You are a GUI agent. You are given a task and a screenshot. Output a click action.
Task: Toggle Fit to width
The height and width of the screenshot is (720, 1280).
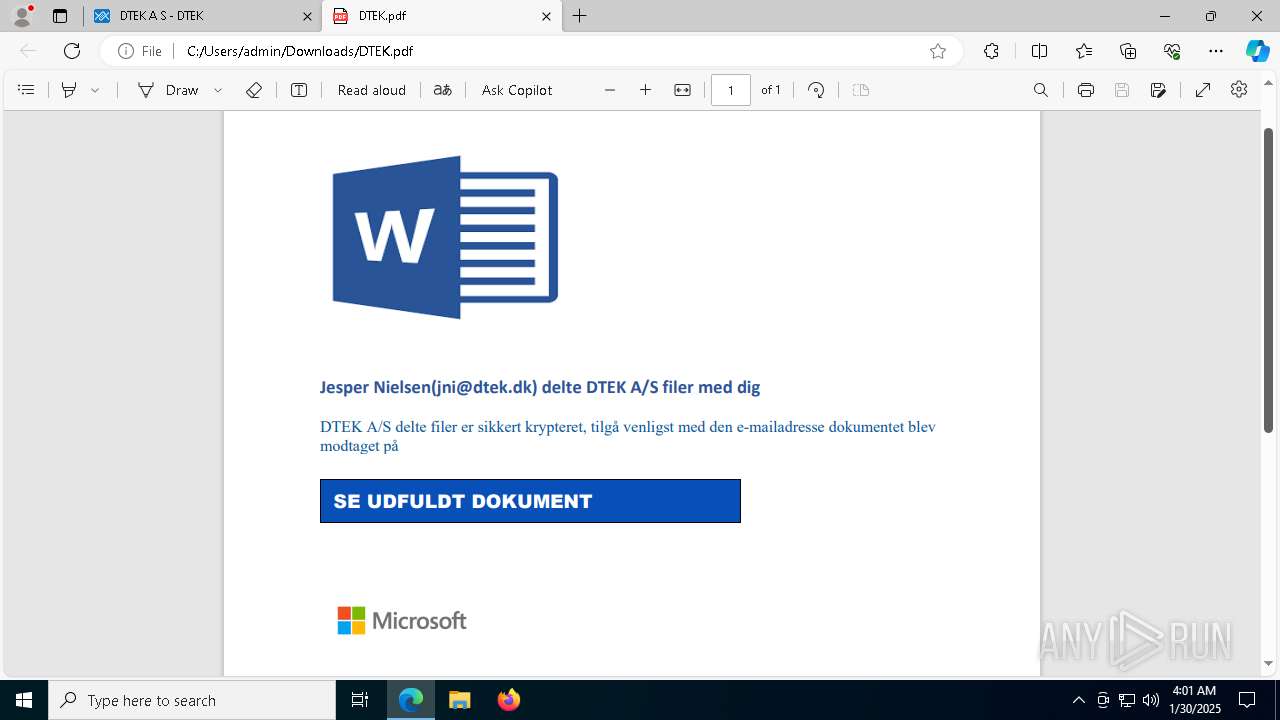[683, 90]
